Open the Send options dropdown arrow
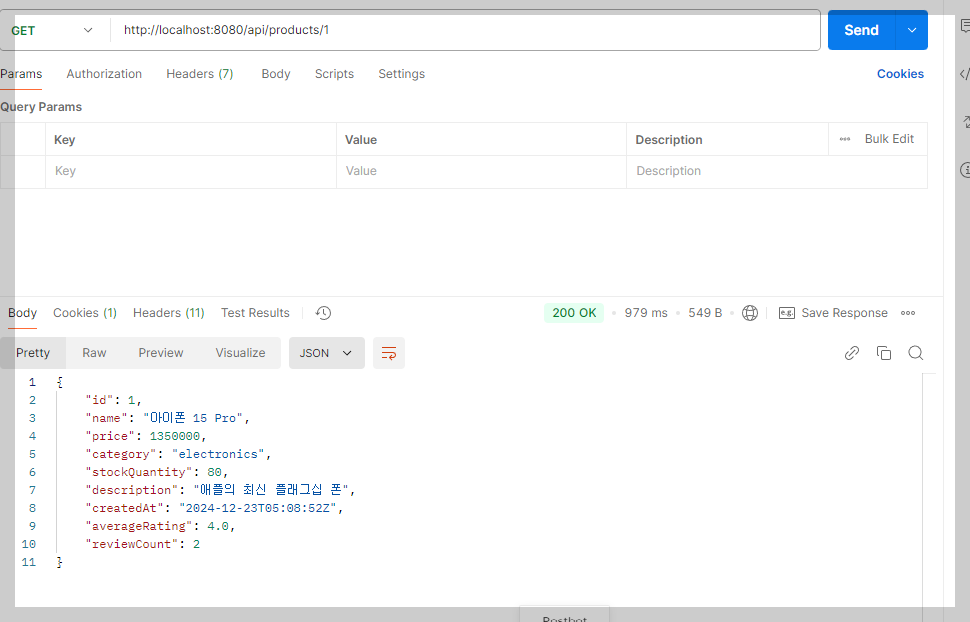Screen dimensions: 970x622 912,30
